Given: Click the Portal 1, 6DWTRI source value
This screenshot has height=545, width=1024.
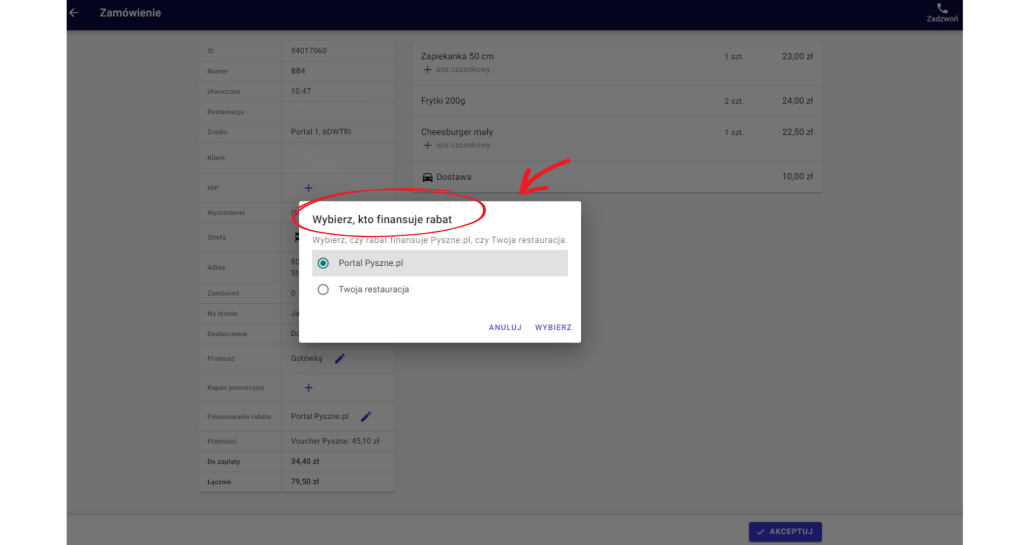Looking at the screenshot, I should pyautogui.click(x=321, y=132).
